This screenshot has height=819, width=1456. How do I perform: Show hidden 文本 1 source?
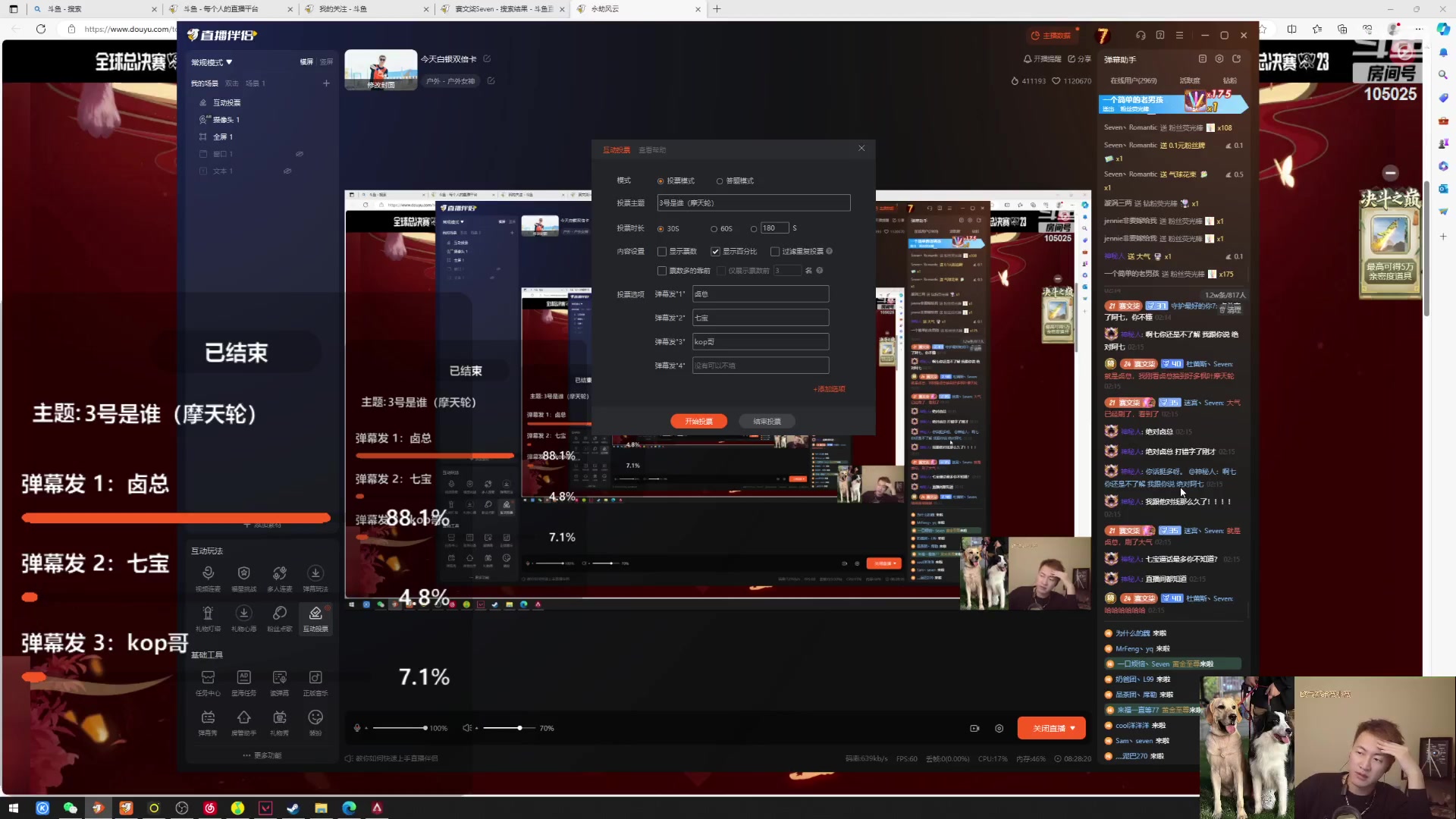[x=287, y=171]
